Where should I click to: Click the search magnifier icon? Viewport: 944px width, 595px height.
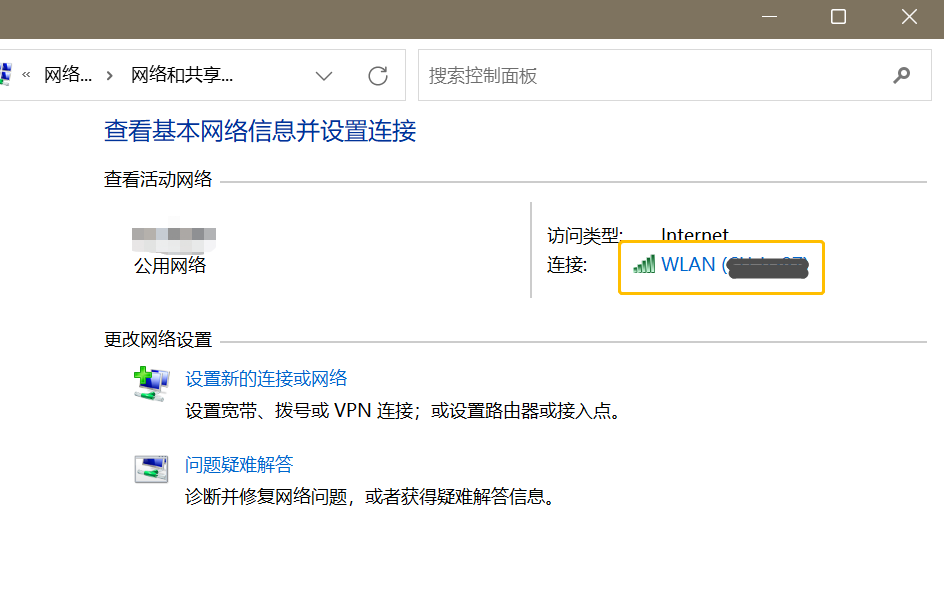coord(901,75)
